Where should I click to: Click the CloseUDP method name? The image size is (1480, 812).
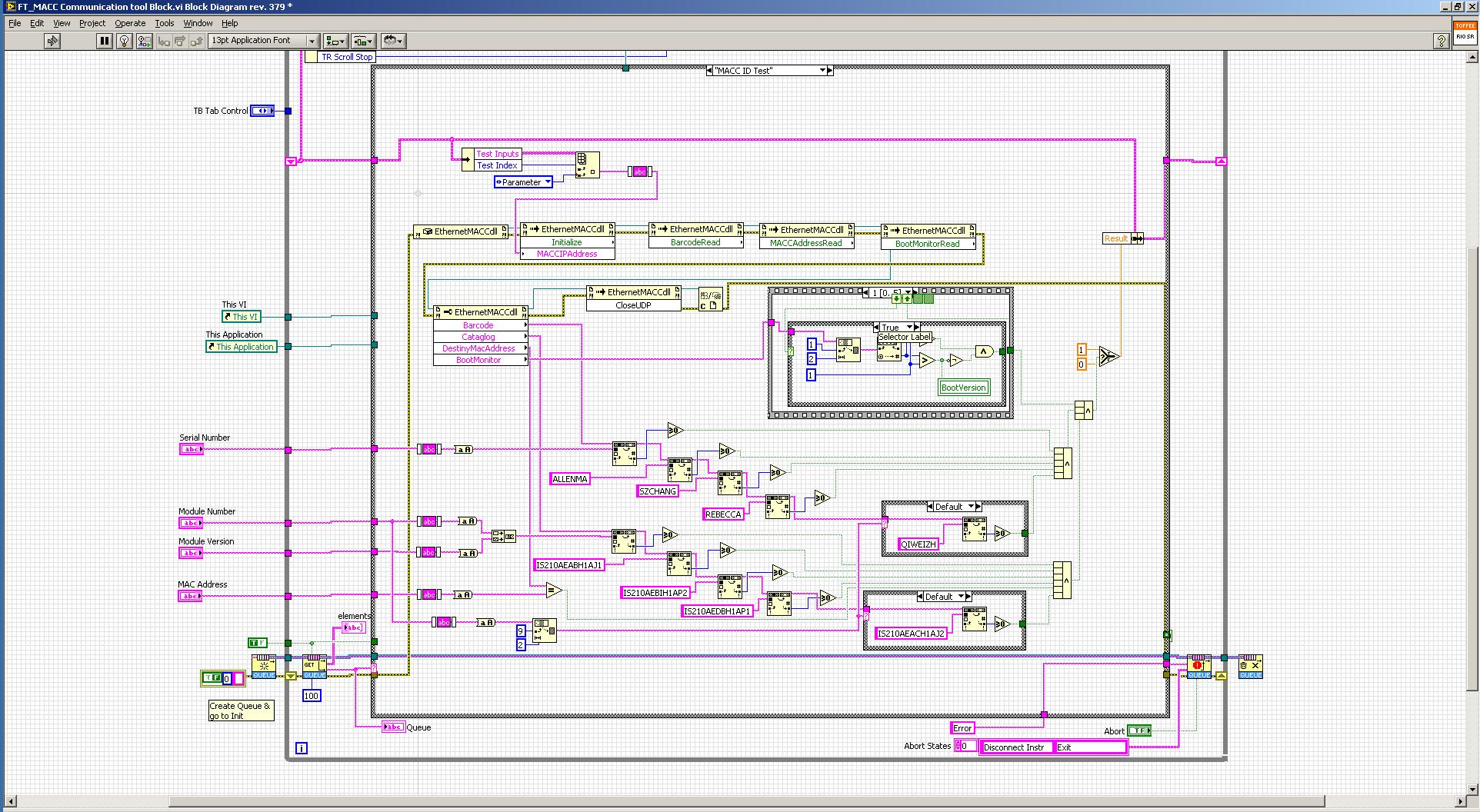633,305
